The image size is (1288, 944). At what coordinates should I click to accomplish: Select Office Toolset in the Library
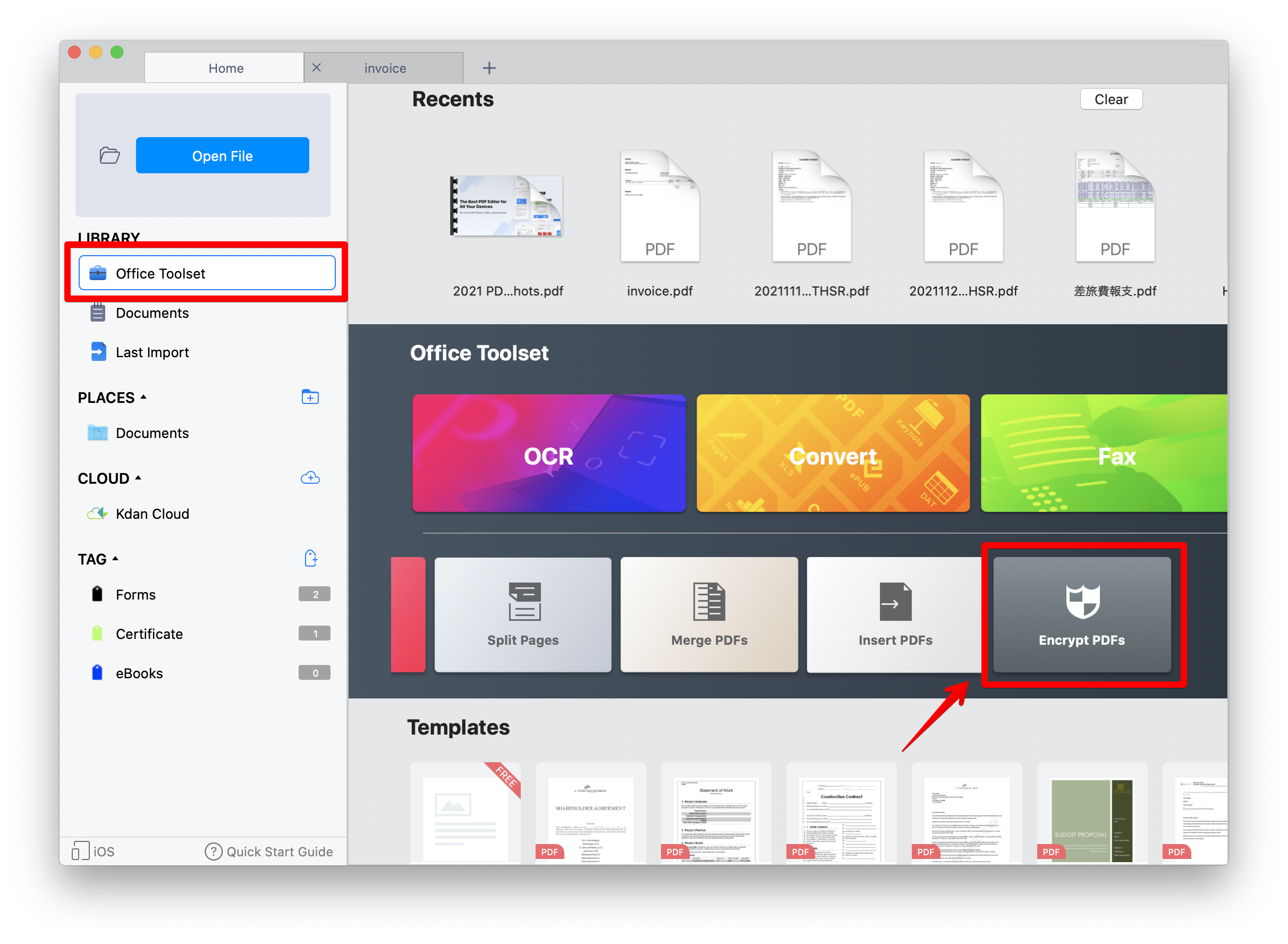coord(206,273)
